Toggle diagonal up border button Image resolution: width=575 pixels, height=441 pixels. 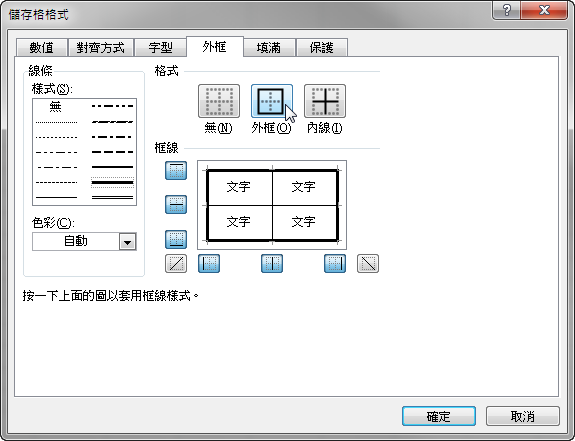click(x=176, y=264)
